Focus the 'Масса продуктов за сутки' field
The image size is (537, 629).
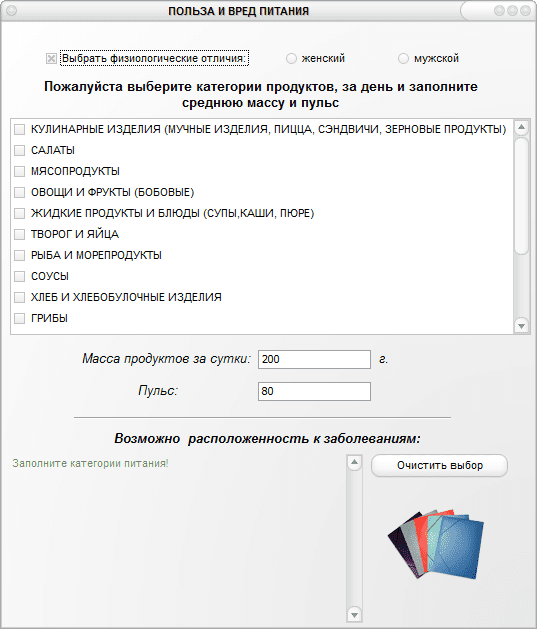click(x=314, y=359)
